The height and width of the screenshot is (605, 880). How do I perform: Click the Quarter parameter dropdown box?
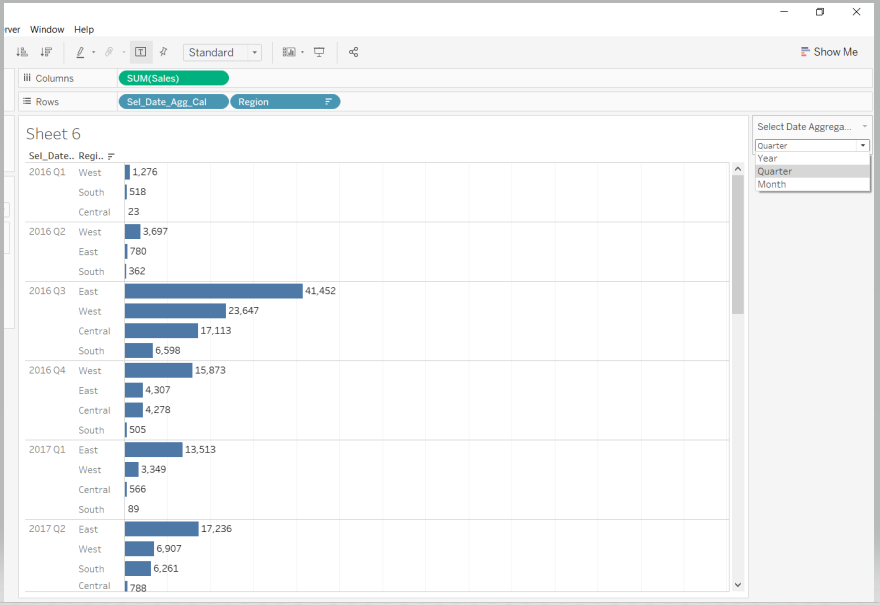pyautogui.click(x=812, y=145)
